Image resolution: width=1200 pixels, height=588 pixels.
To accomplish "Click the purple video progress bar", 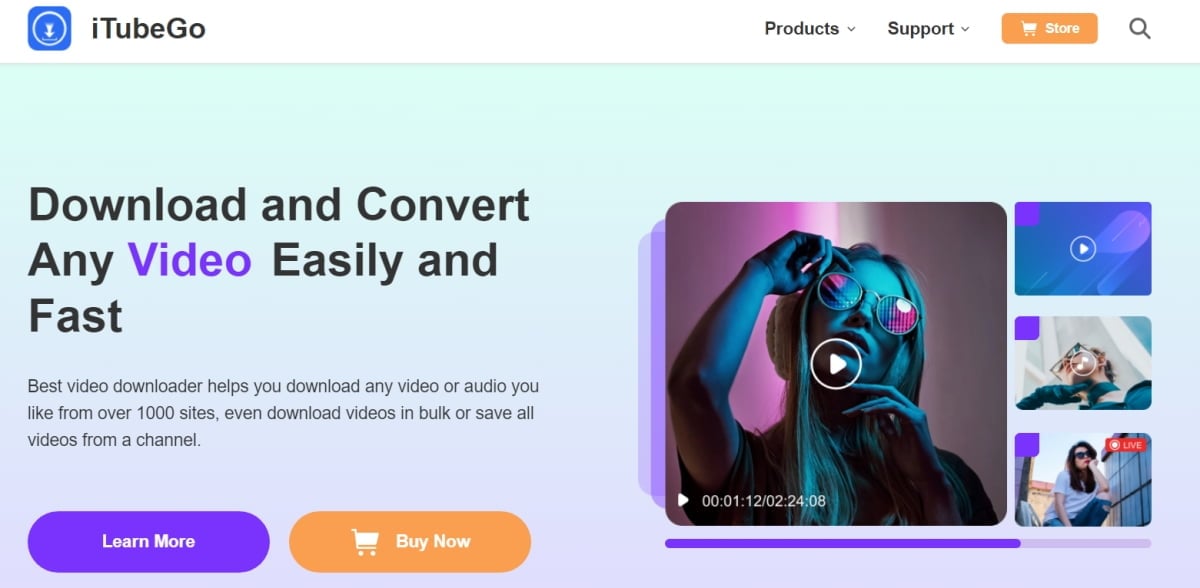I will coord(908,543).
